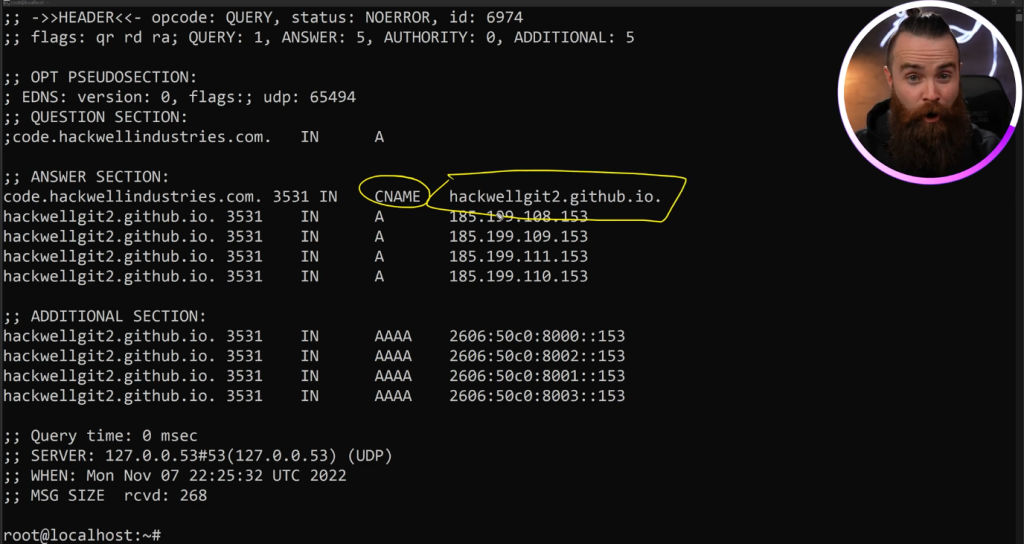Click the IPv6 address 2606:50c0:8000::153
Viewport: 1024px width, 544px height.
point(537,336)
